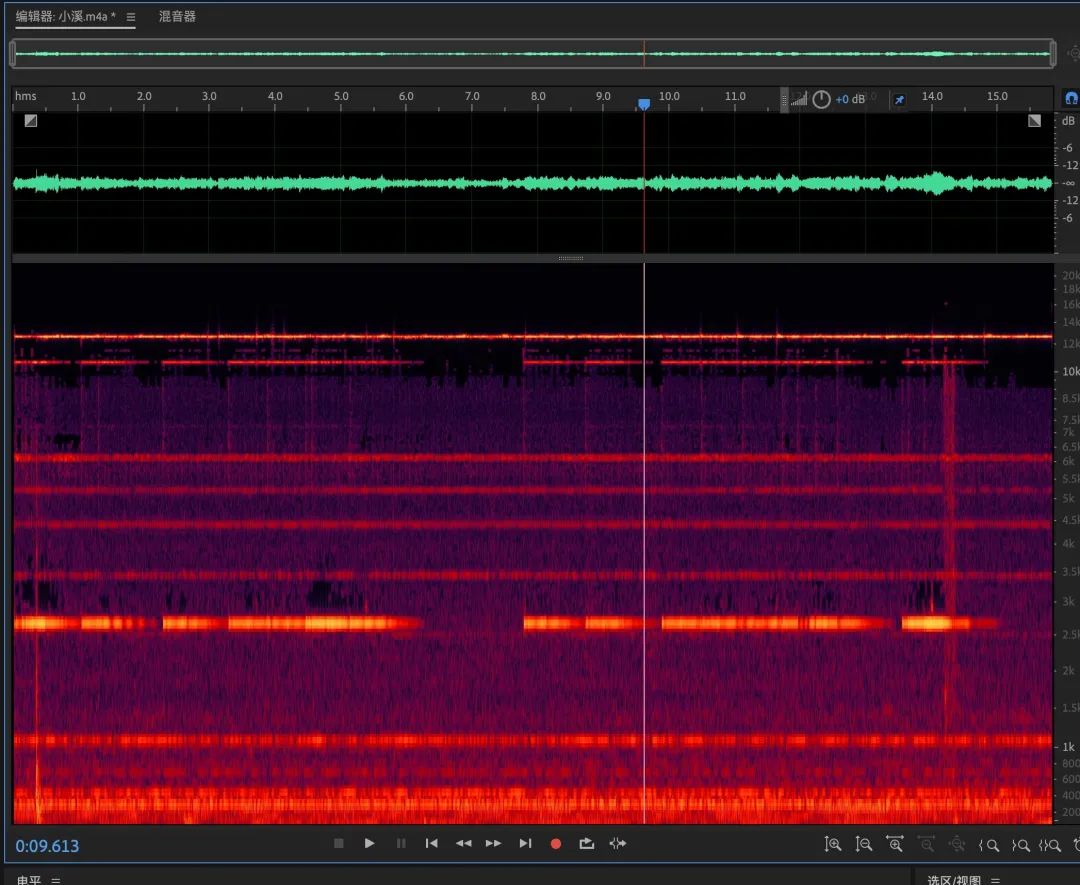
Task: Grab the left handle of the overview navigator
Action: 12,53
